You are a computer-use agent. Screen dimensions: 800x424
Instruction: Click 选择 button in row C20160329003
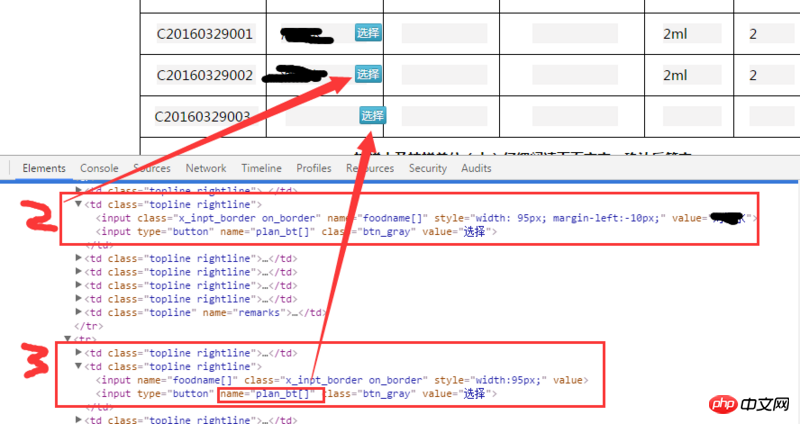(372, 116)
